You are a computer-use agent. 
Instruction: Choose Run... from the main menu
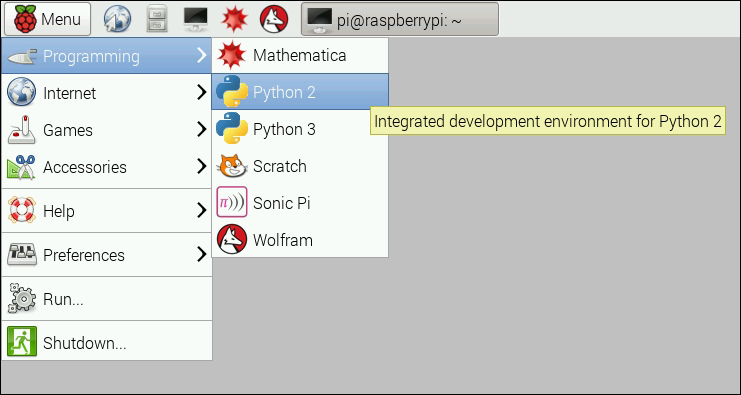click(107, 299)
